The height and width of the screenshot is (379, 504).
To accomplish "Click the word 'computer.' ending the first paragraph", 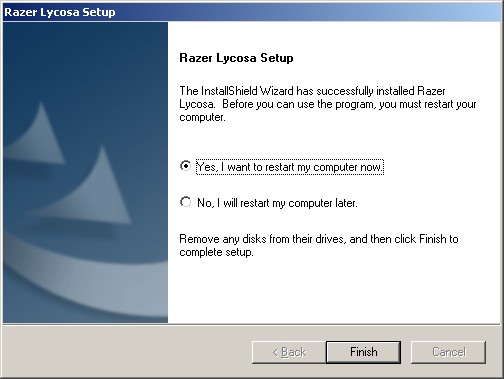I will [202, 117].
